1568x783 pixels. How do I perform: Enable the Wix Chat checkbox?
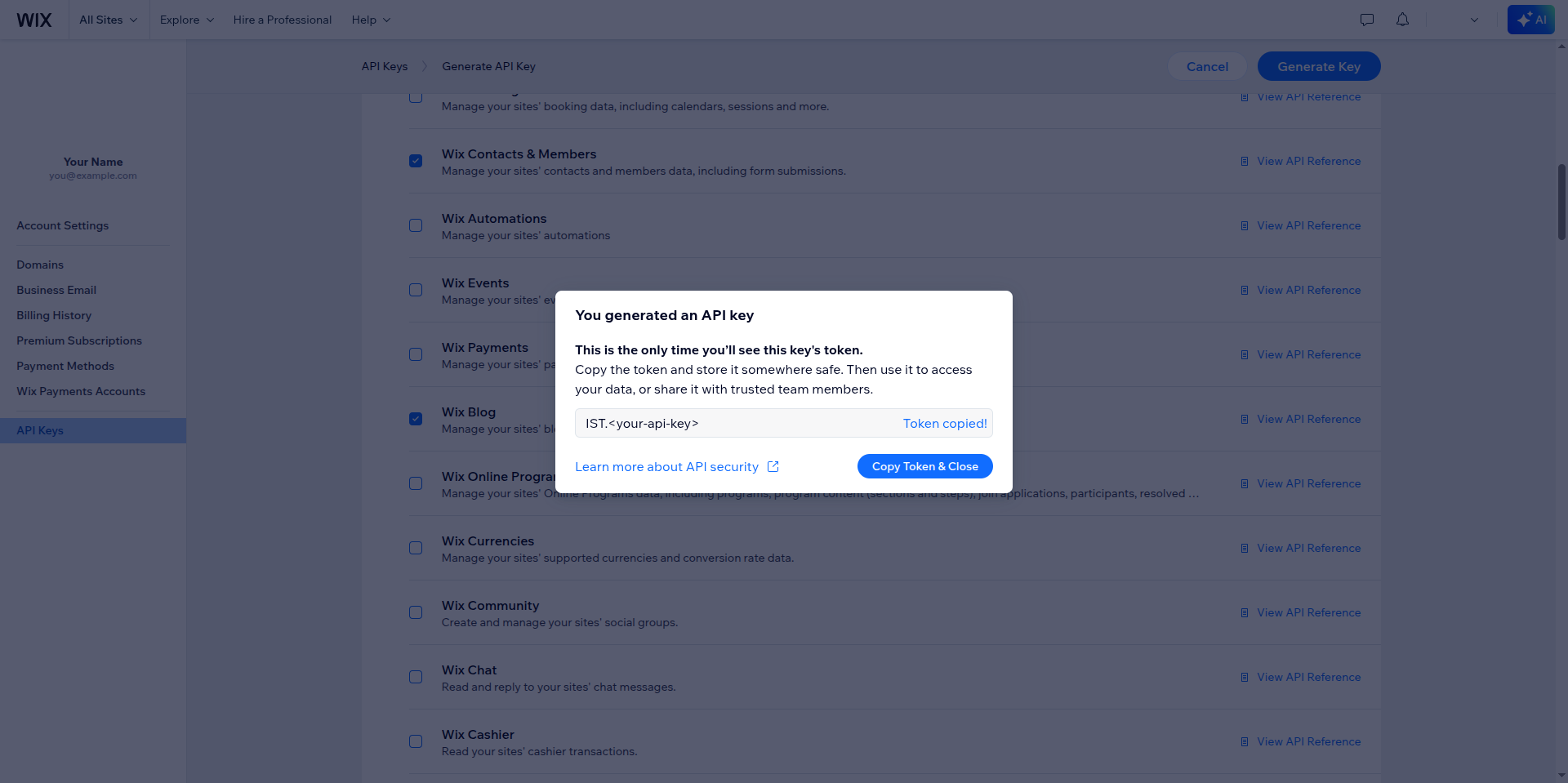[x=416, y=677]
